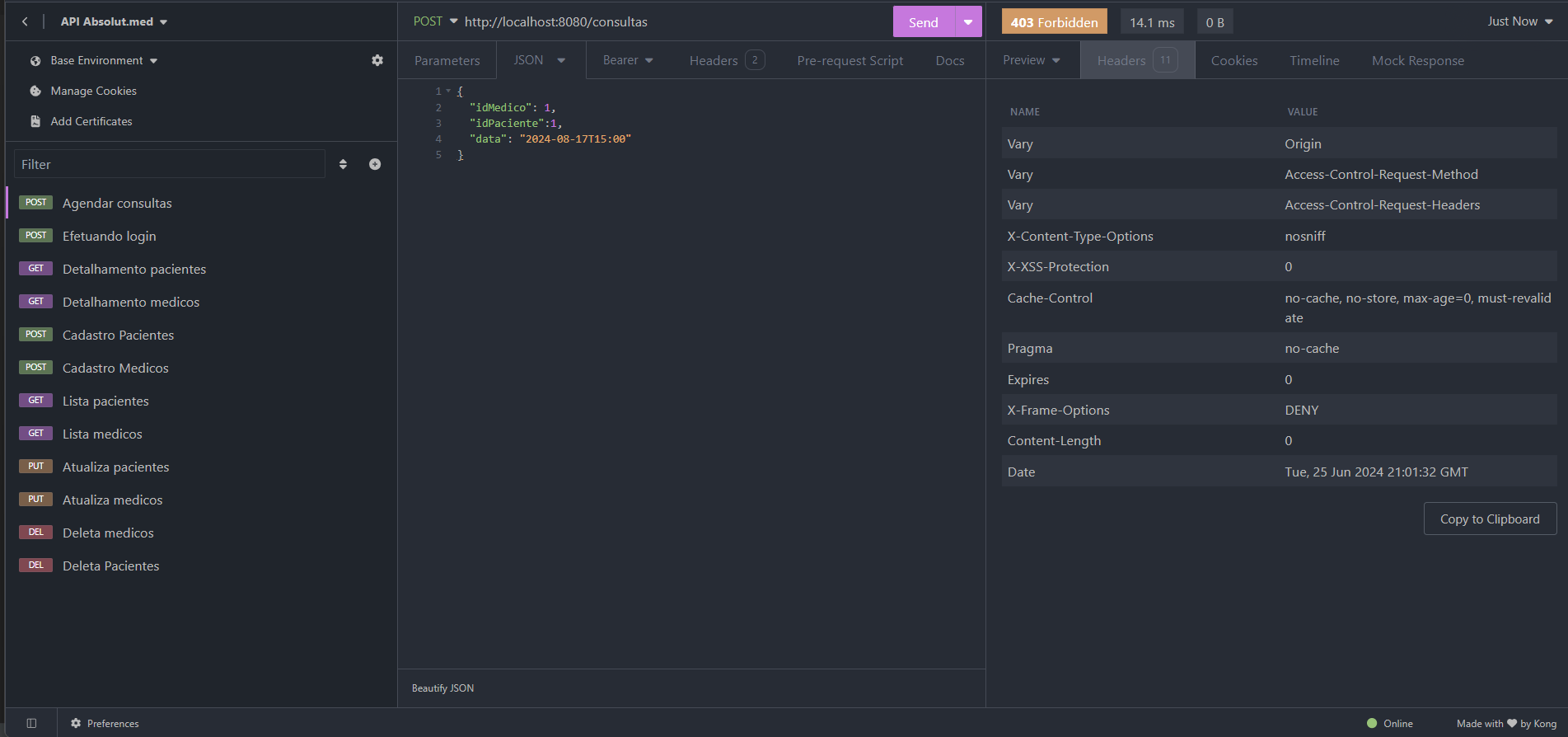The width and height of the screenshot is (1568, 737).
Task: Click the X-Frame-Options header row
Action: pyautogui.click(x=1279, y=410)
